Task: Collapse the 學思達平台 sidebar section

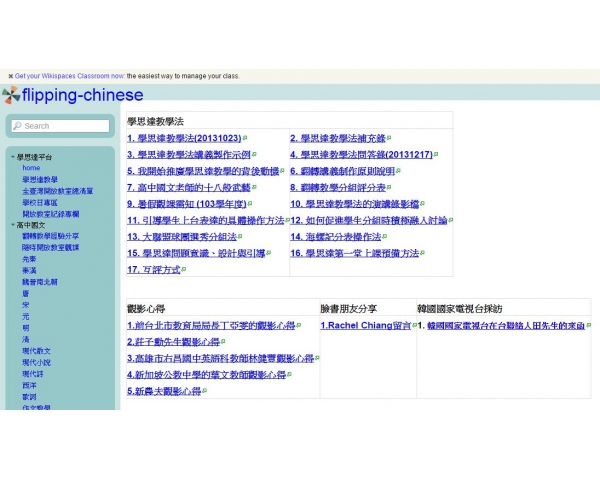Action: tap(13, 157)
